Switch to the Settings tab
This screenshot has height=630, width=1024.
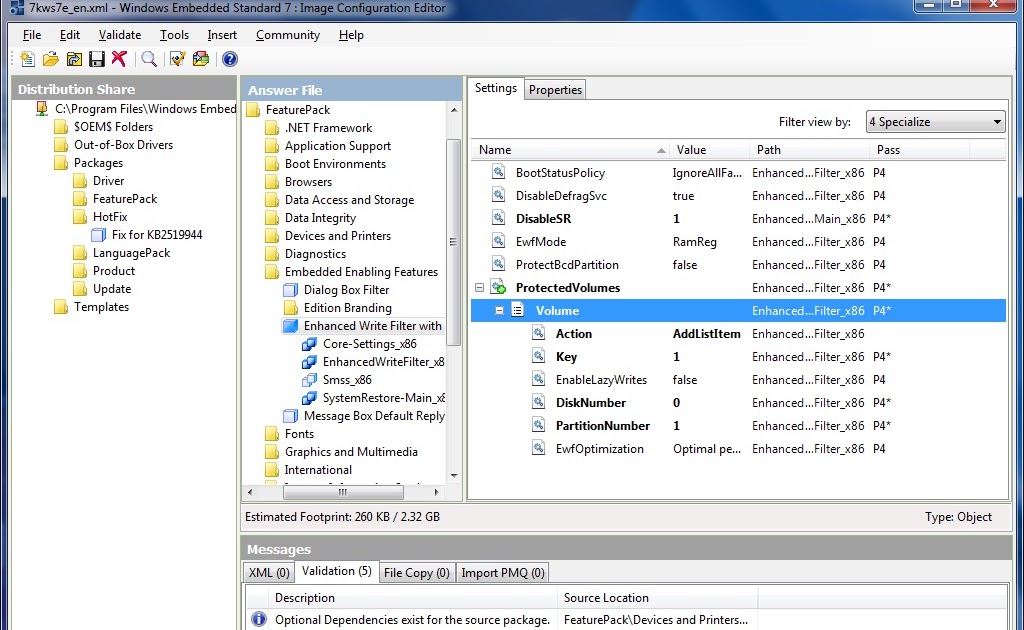(496, 88)
